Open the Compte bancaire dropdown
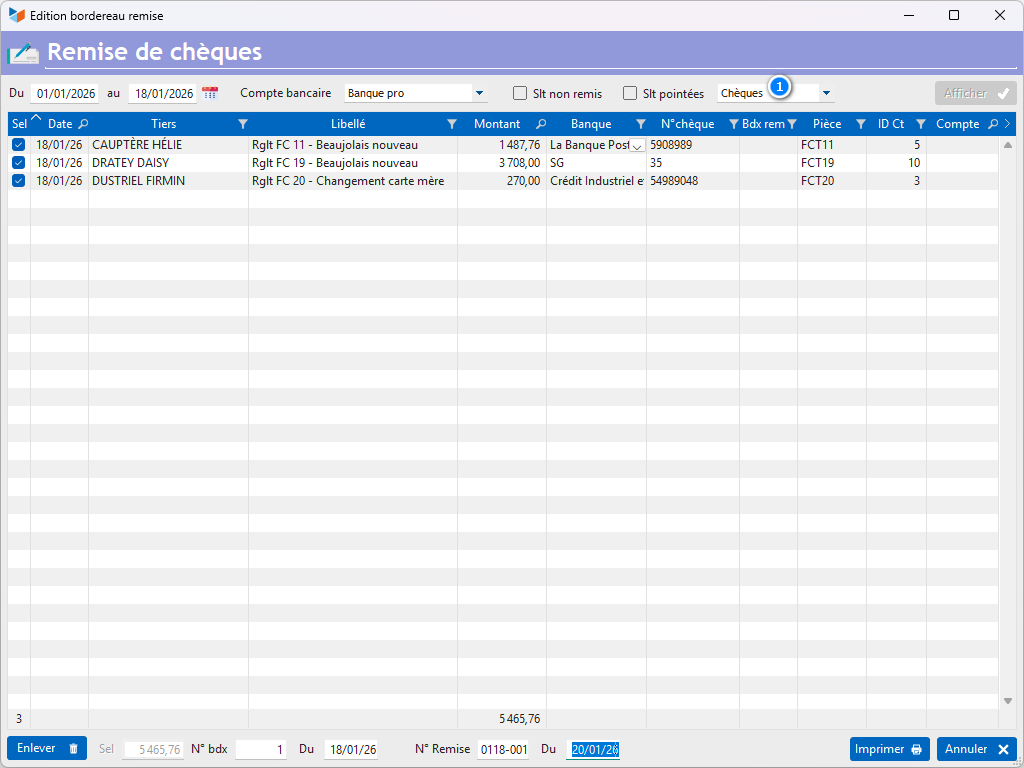The height and width of the screenshot is (768, 1024). pyautogui.click(x=480, y=93)
